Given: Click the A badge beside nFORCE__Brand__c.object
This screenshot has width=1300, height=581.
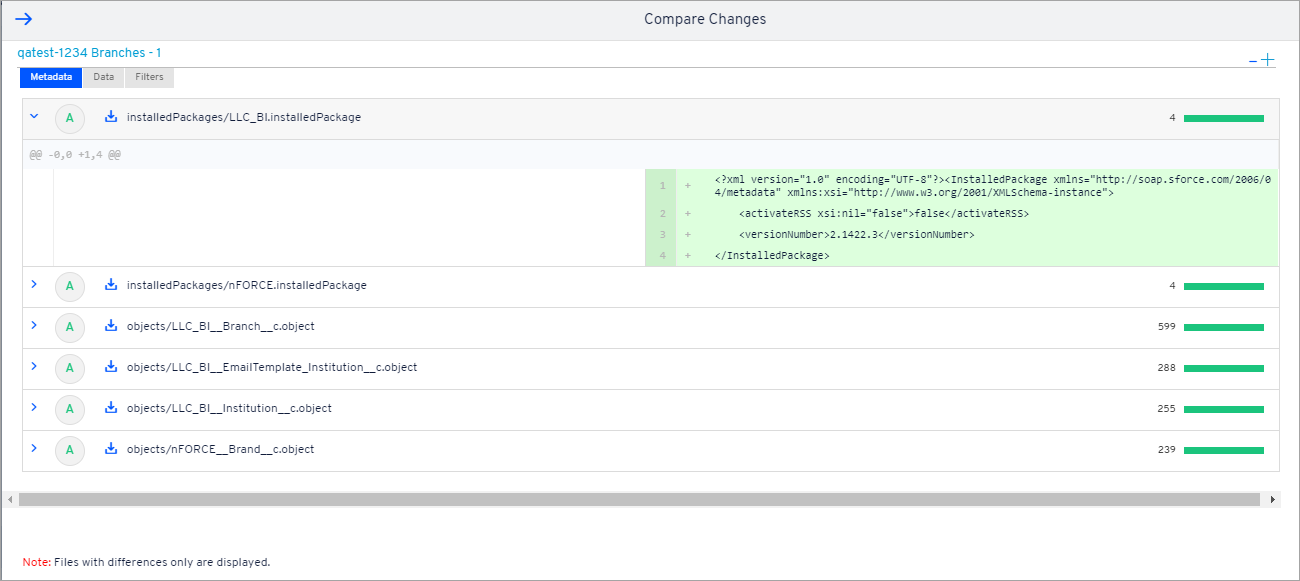Looking at the screenshot, I should (x=70, y=449).
